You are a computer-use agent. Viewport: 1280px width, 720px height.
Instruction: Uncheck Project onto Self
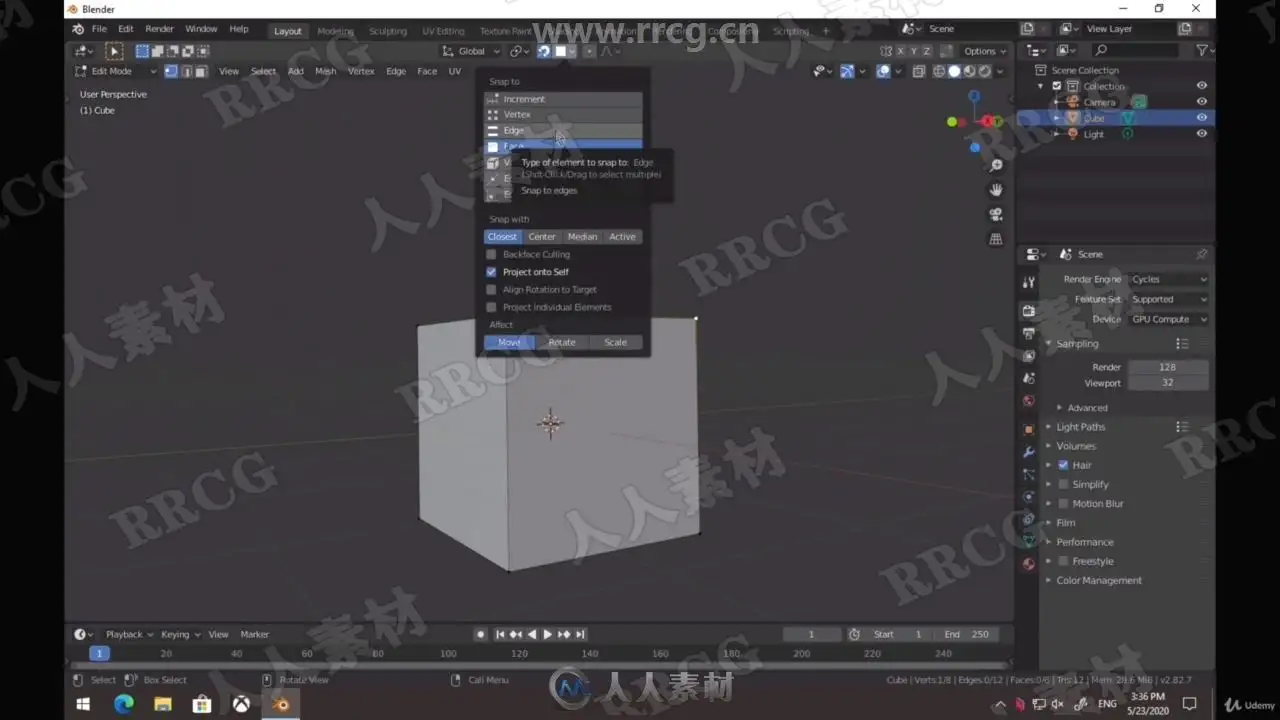point(491,272)
